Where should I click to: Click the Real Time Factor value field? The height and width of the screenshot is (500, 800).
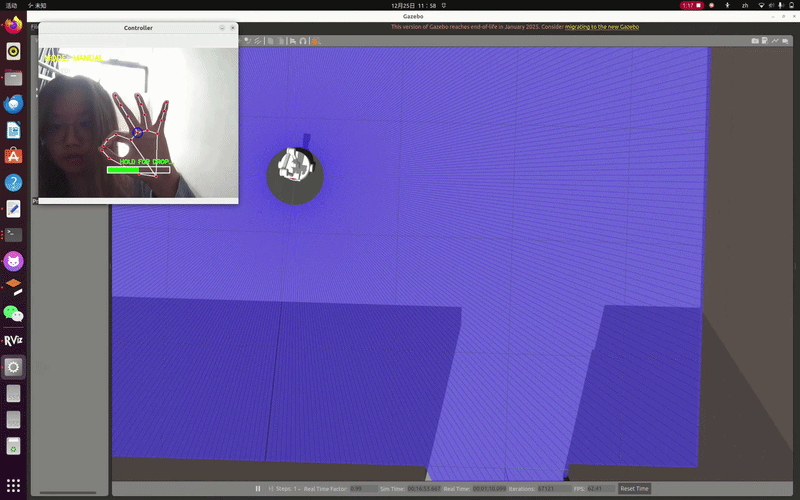363,488
